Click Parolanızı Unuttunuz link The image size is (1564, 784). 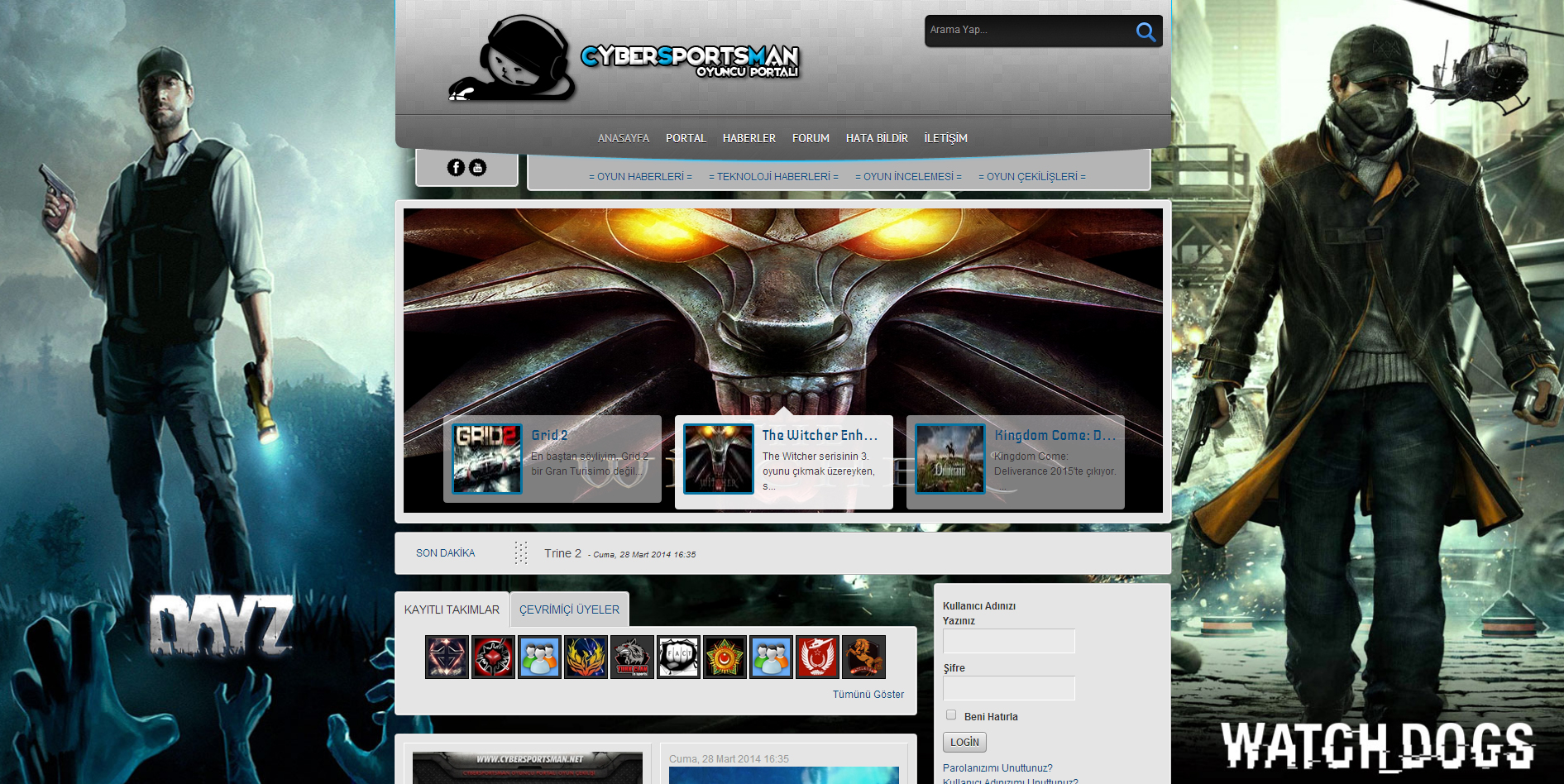[997, 768]
